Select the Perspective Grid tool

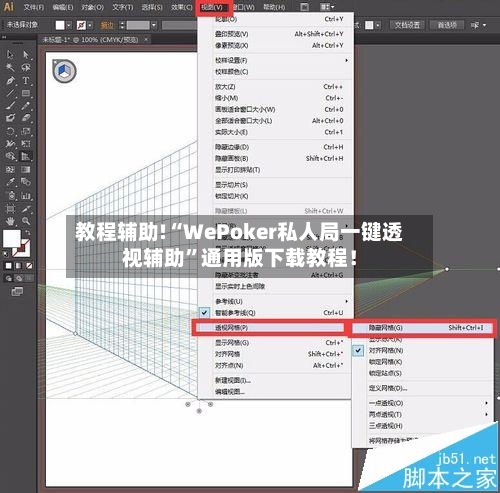tap(26, 156)
